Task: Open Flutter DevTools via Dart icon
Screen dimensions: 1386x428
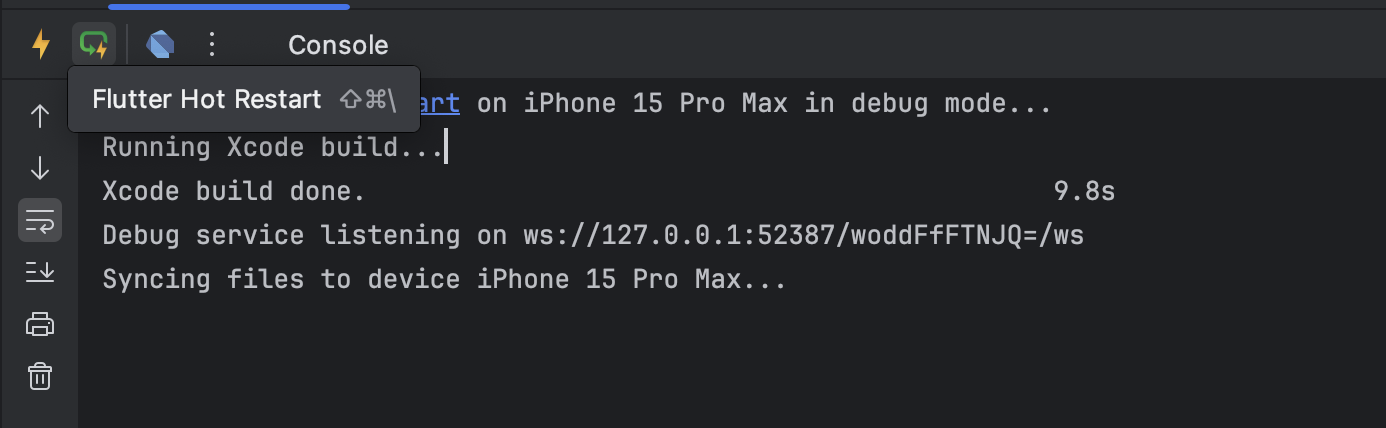Action: (161, 45)
